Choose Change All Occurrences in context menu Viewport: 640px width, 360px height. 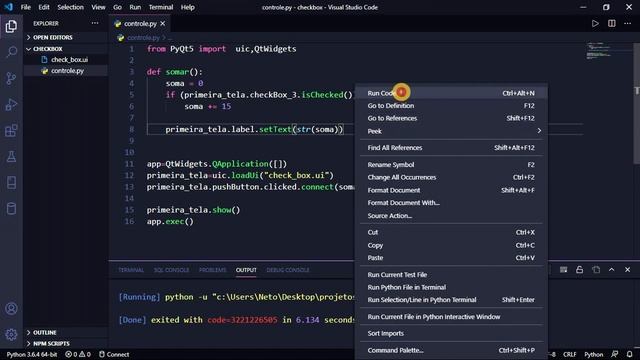point(451,178)
